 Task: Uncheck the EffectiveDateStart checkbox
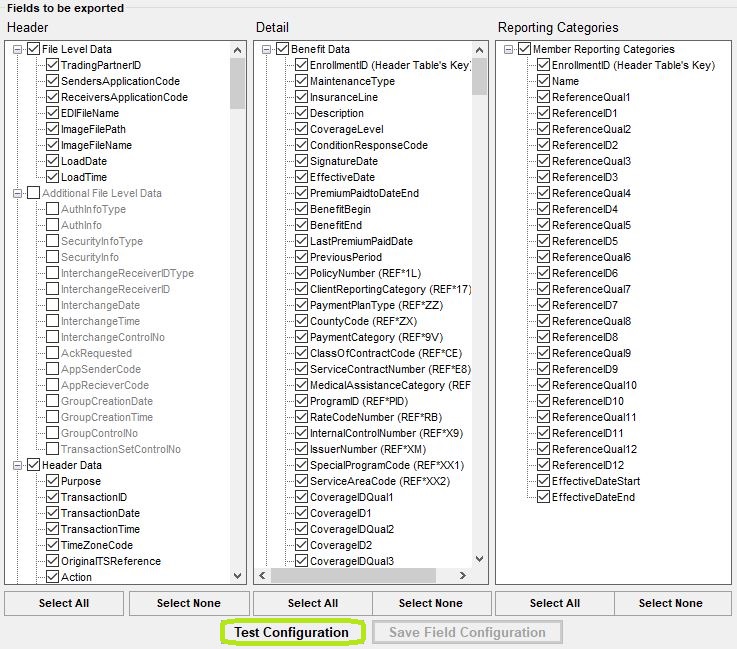click(x=544, y=481)
